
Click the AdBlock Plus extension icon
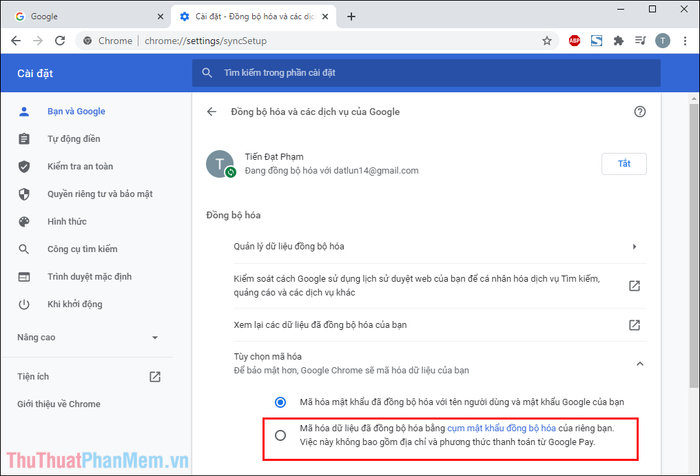click(x=574, y=41)
